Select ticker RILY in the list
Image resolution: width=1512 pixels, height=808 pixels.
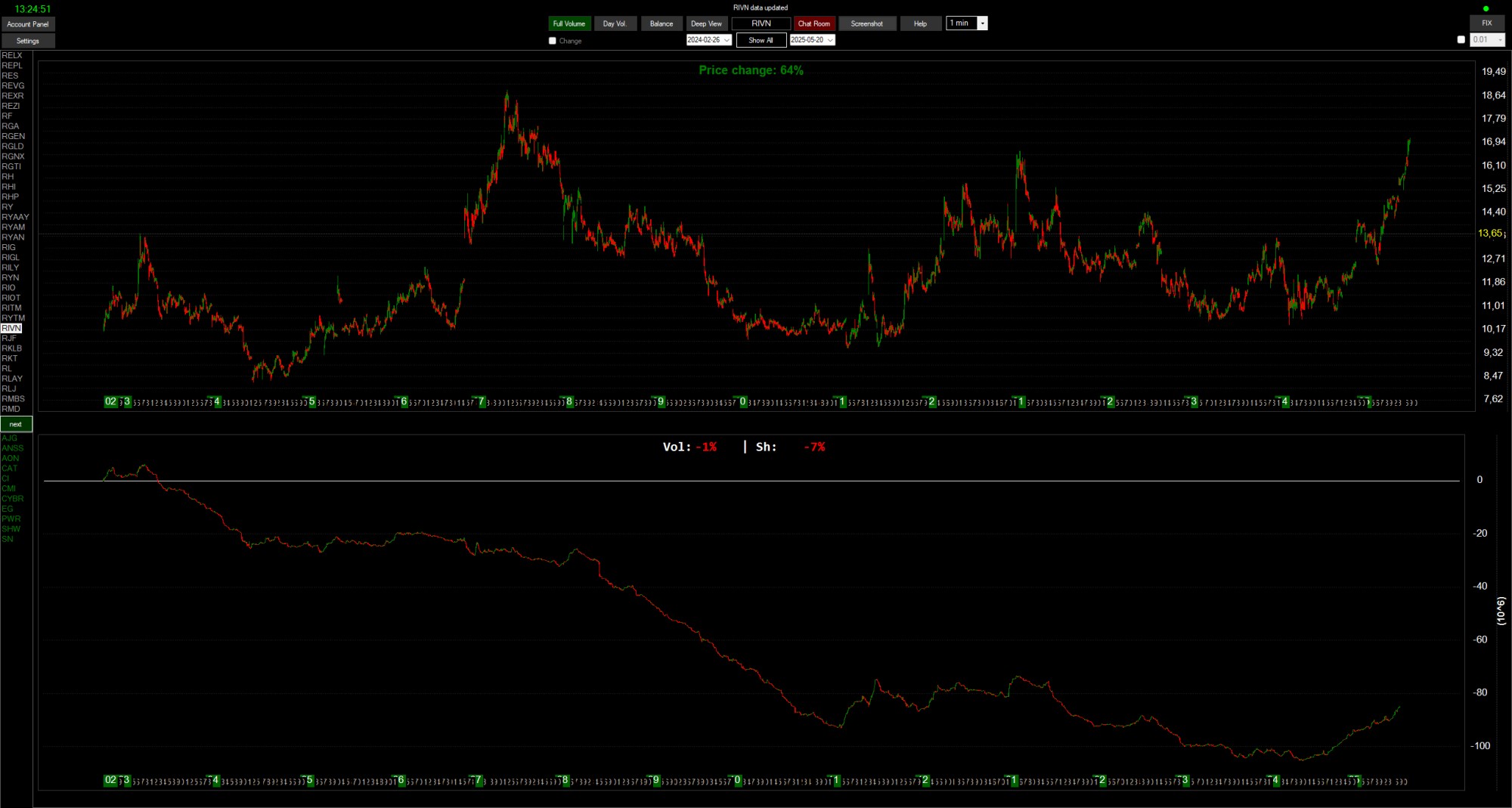click(11, 268)
